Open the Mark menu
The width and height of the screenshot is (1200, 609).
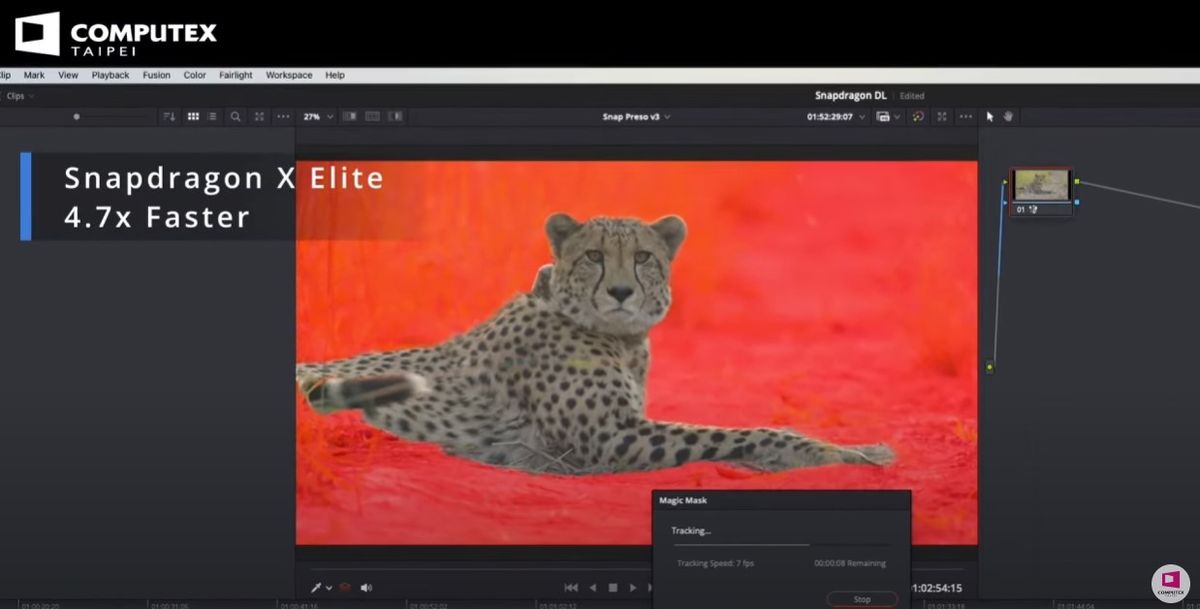click(x=34, y=75)
